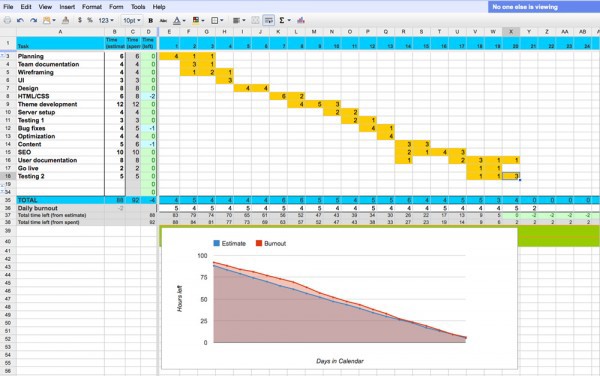Click the paint format brush icon
The height and width of the screenshot is (376, 600).
[65, 20]
